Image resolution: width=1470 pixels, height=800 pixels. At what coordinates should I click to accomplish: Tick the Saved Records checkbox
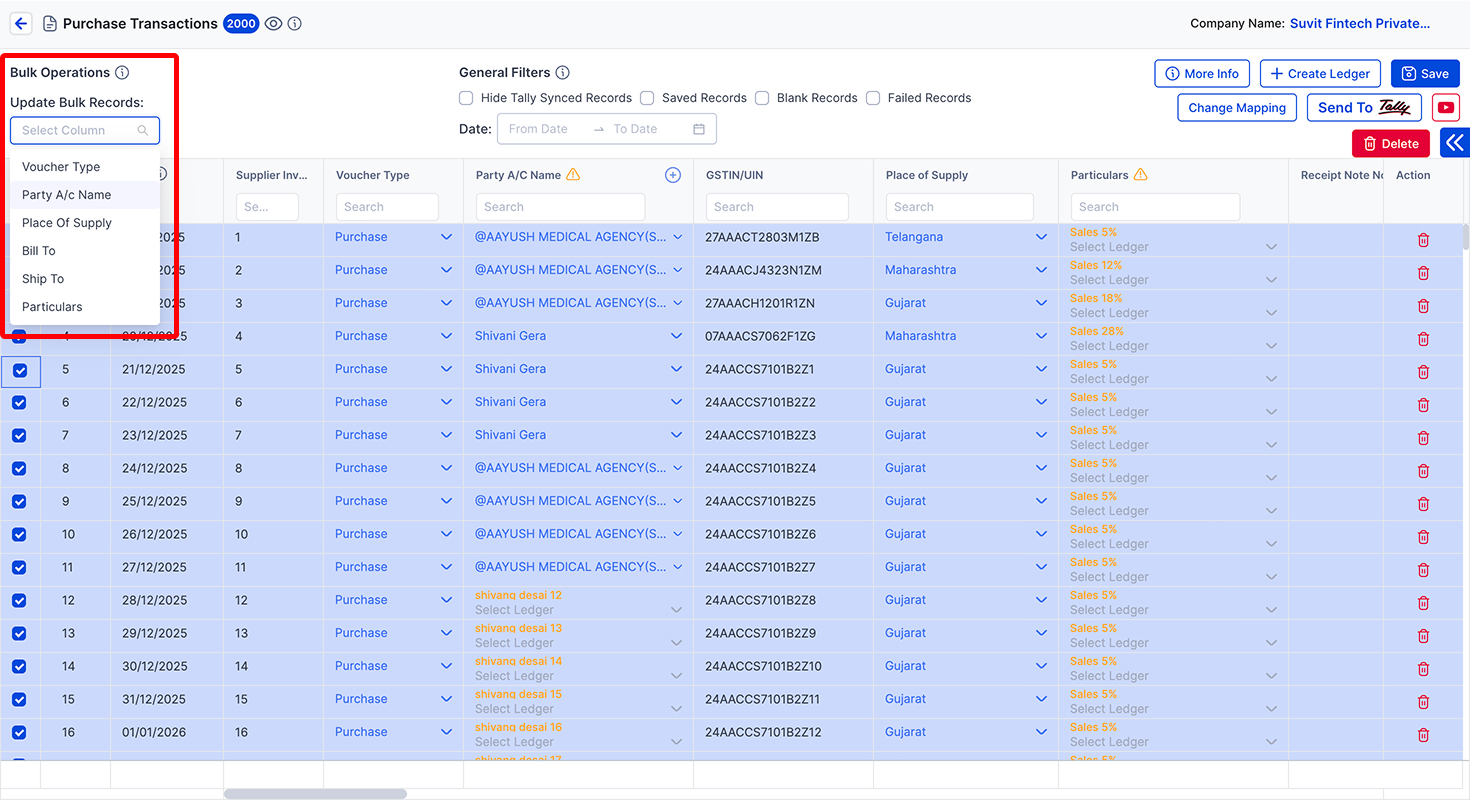(x=647, y=98)
